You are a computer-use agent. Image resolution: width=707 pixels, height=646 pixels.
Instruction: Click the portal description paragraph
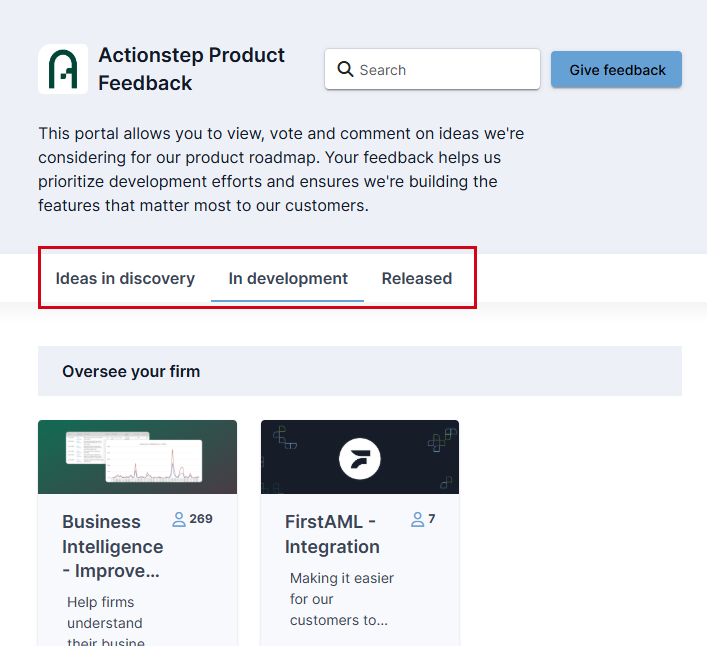[281, 170]
